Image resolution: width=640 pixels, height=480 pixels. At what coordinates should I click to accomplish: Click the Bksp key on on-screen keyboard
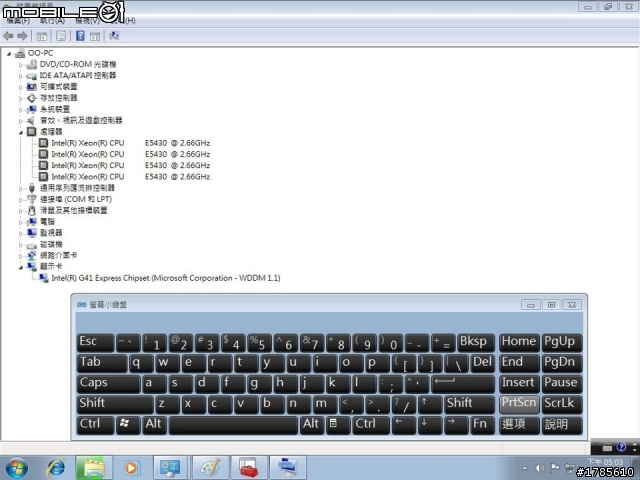[x=476, y=343]
